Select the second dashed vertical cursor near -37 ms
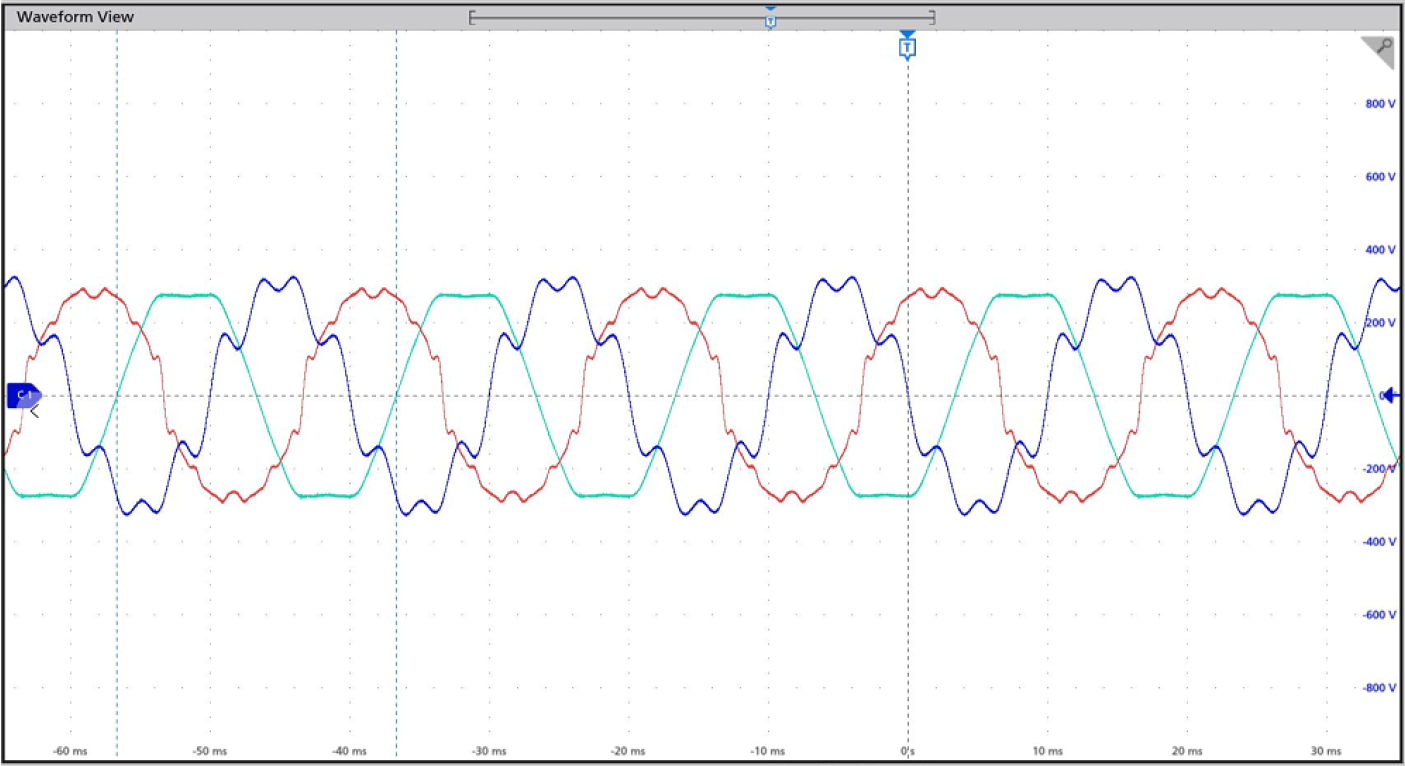The height and width of the screenshot is (766, 1405). click(396, 600)
